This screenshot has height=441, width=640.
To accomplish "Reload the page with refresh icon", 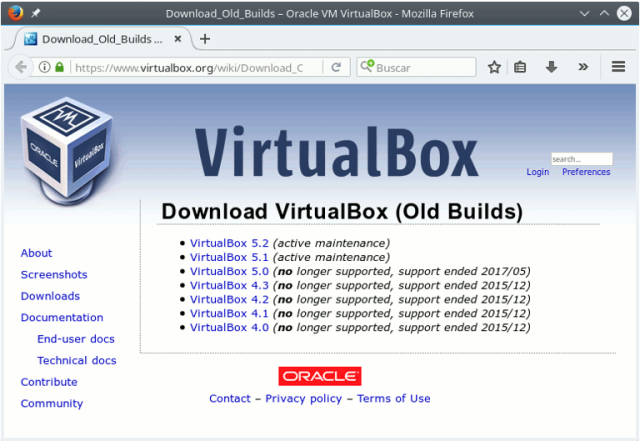I will (x=336, y=67).
